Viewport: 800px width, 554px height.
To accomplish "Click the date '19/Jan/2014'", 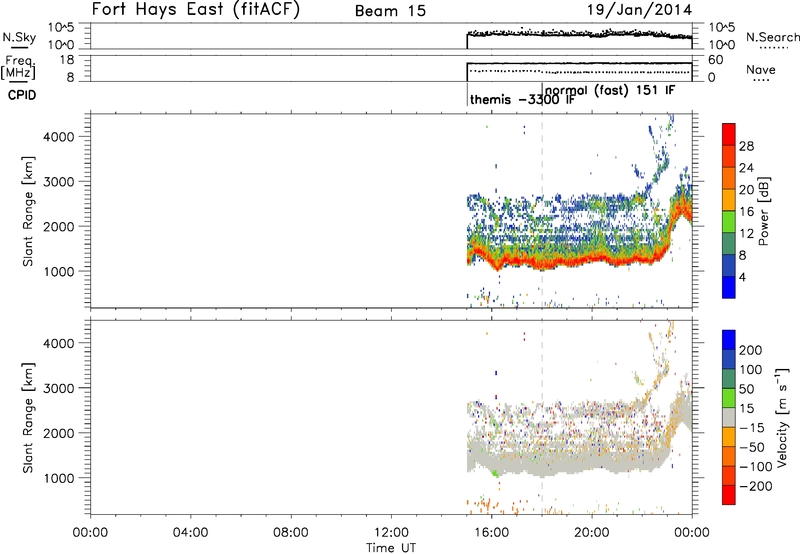I will pyautogui.click(x=639, y=10).
